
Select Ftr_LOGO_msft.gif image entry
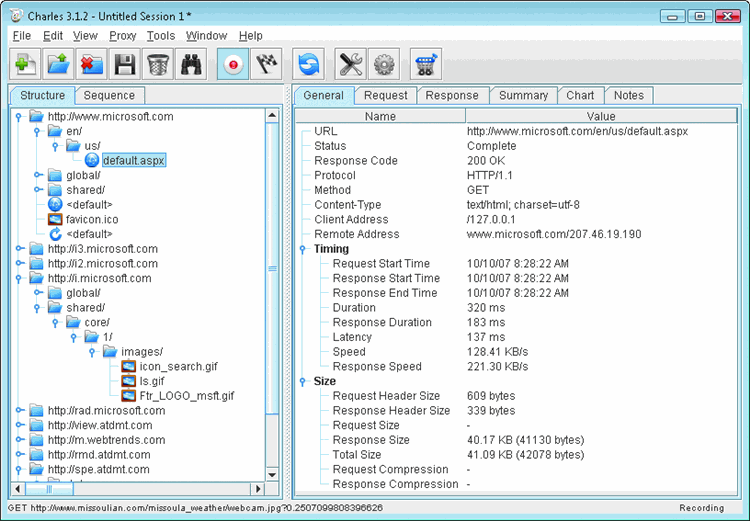click(187, 396)
